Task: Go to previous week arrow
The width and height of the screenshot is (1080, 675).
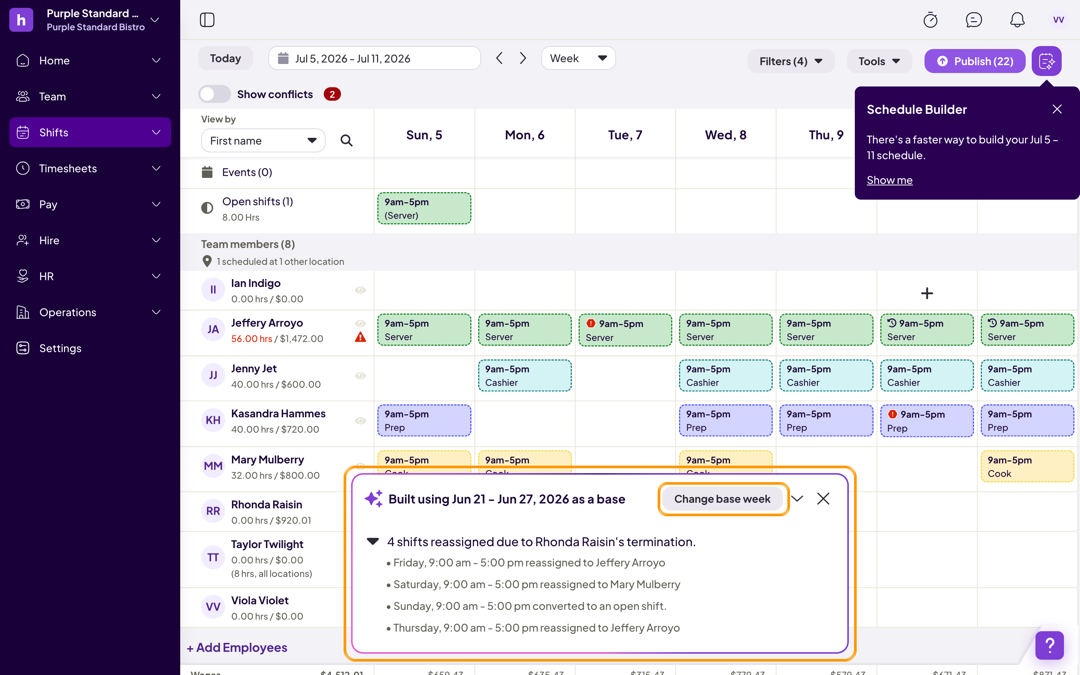Action: [499, 59]
